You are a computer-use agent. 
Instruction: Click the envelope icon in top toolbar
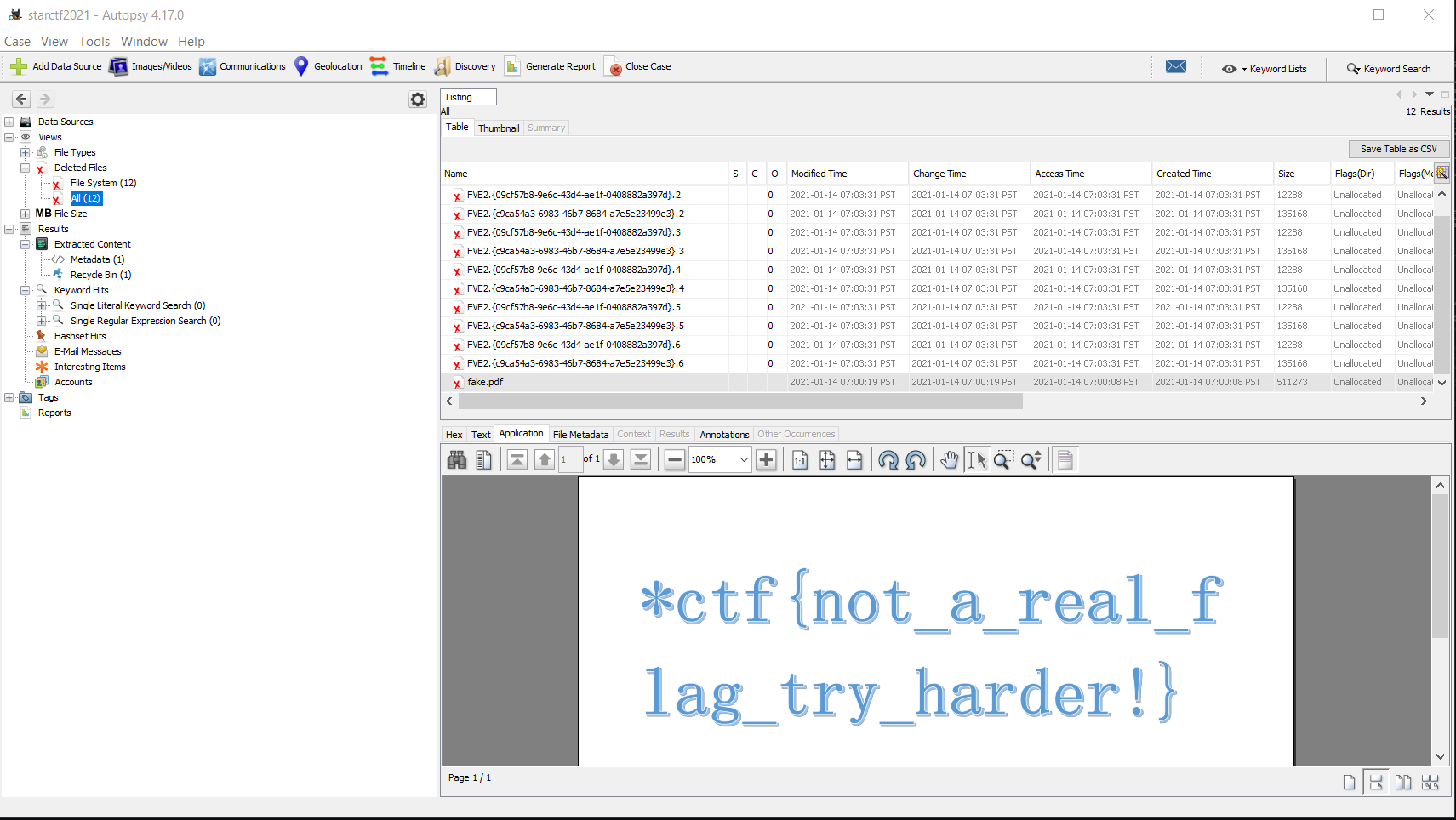pyautogui.click(x=1176, y=67)
